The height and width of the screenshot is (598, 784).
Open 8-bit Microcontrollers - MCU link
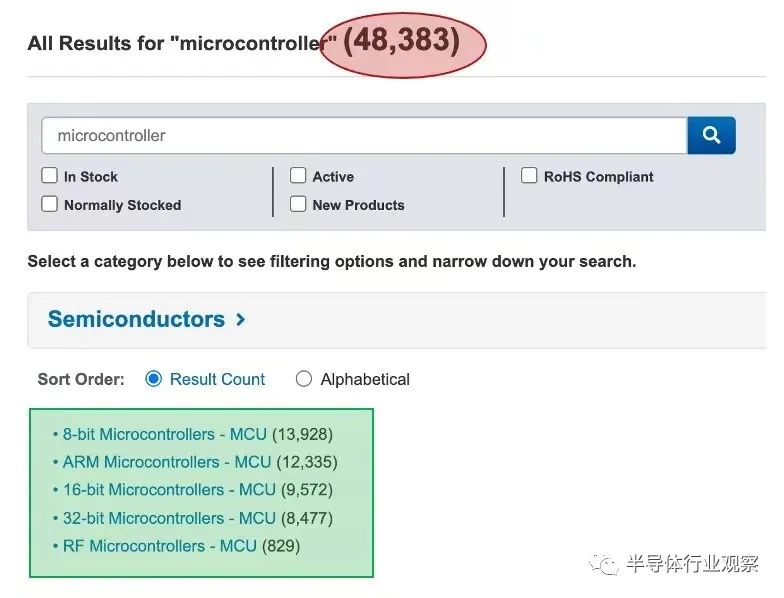[164, 434]
